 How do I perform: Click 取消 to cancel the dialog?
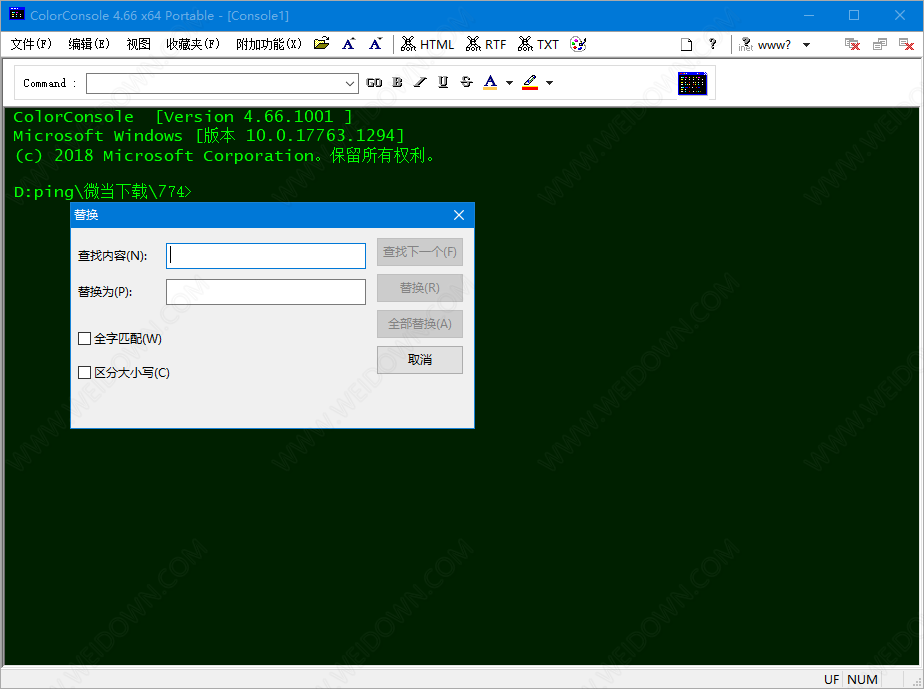420,360
